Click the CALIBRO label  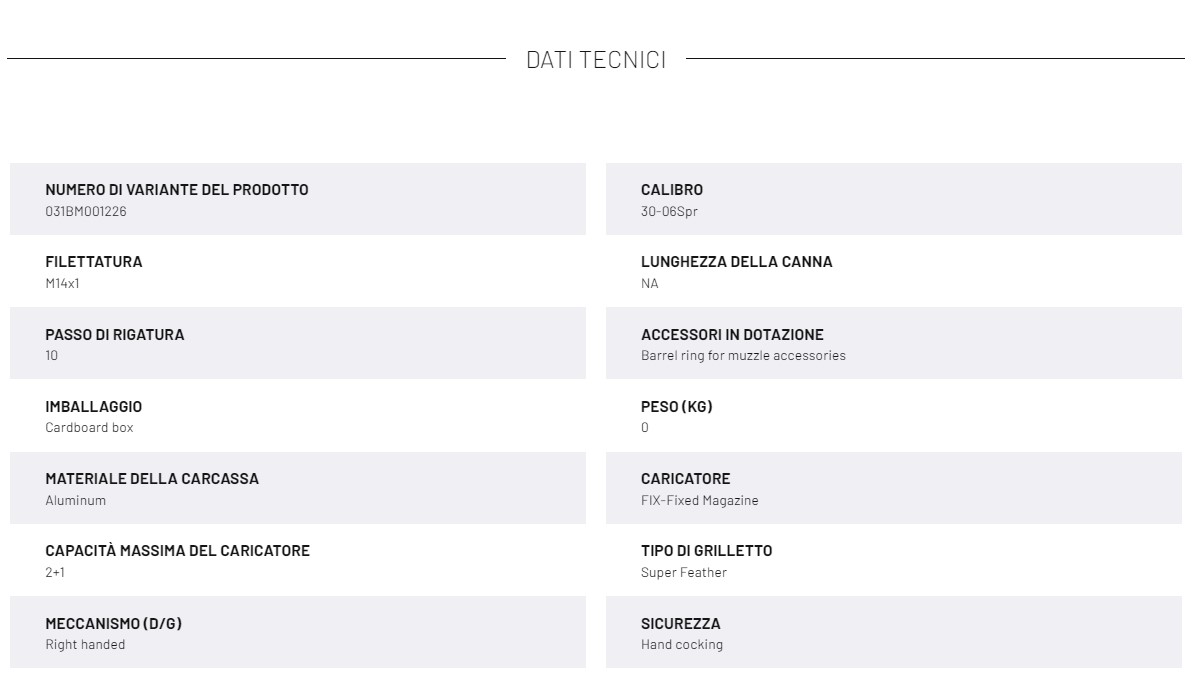coord(672,189)
